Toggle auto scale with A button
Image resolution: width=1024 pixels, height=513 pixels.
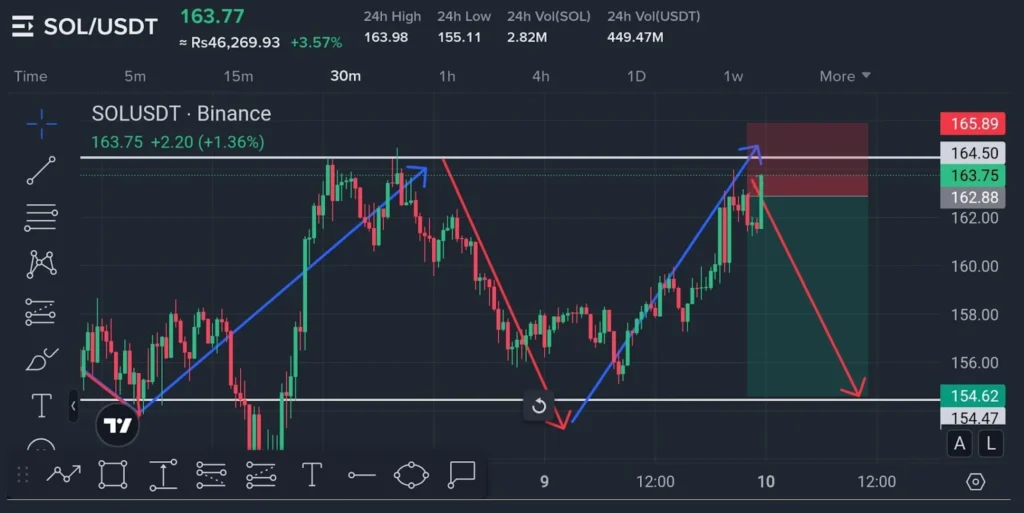click(960, 443)
